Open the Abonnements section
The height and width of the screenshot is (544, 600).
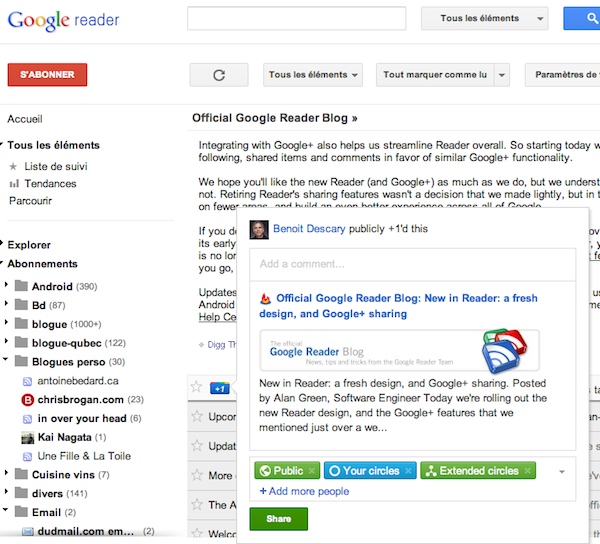pos(42,264)
